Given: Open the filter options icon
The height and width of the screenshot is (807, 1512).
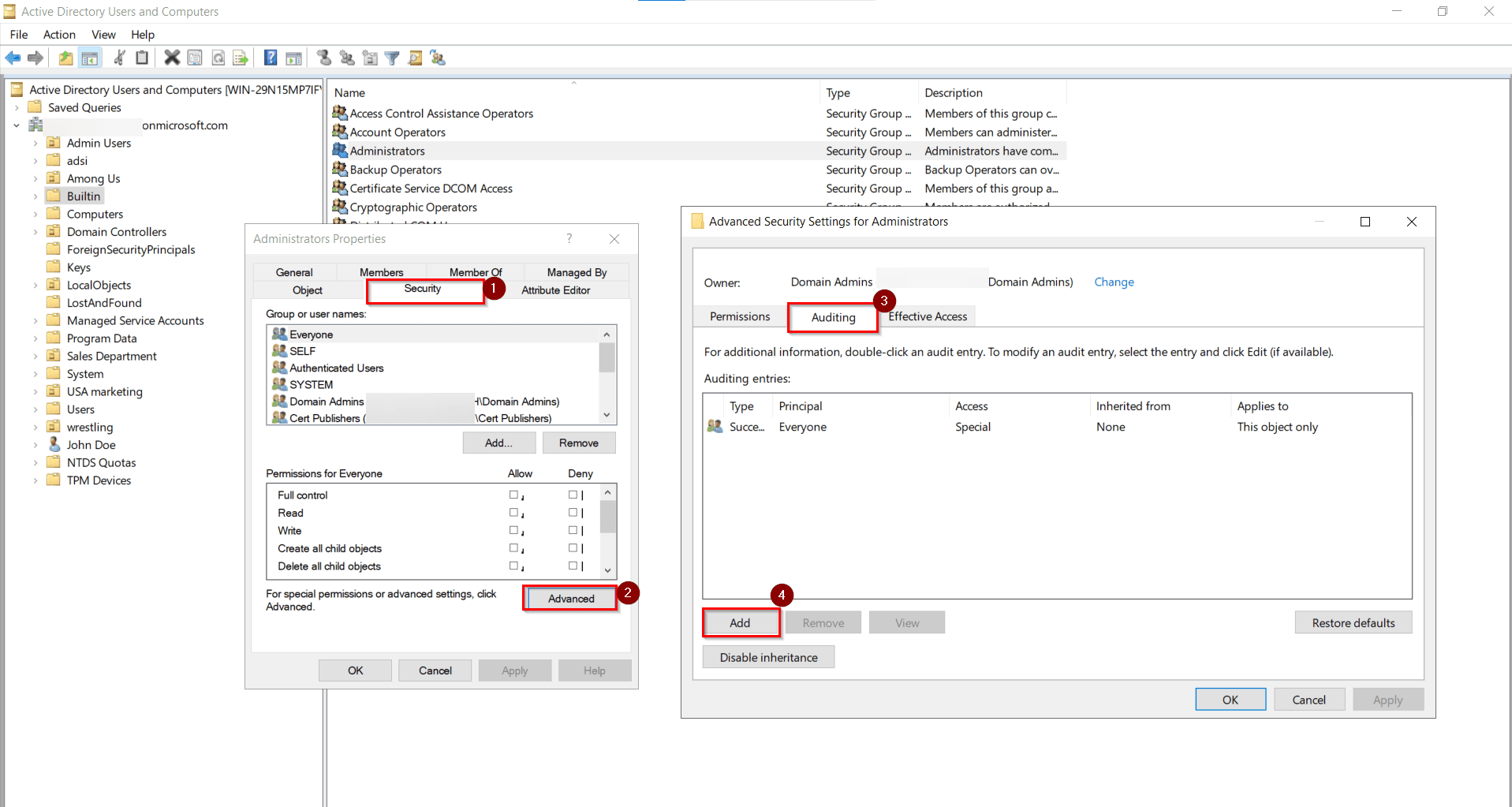Looking at the screenshot, I should click(x=392, y=58).
